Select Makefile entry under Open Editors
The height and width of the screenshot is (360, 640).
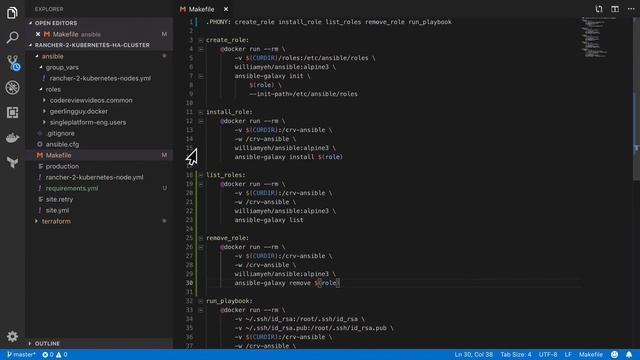(x=100, y=34)
